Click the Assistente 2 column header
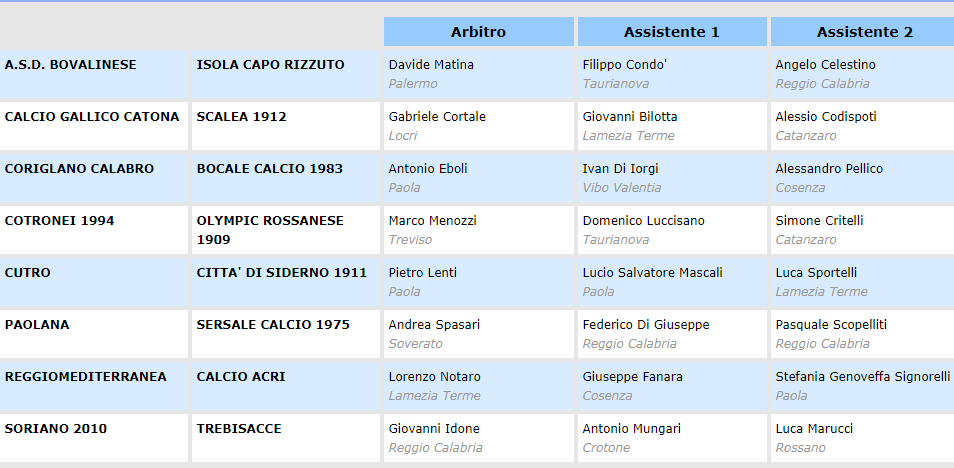 coord(864,32)
